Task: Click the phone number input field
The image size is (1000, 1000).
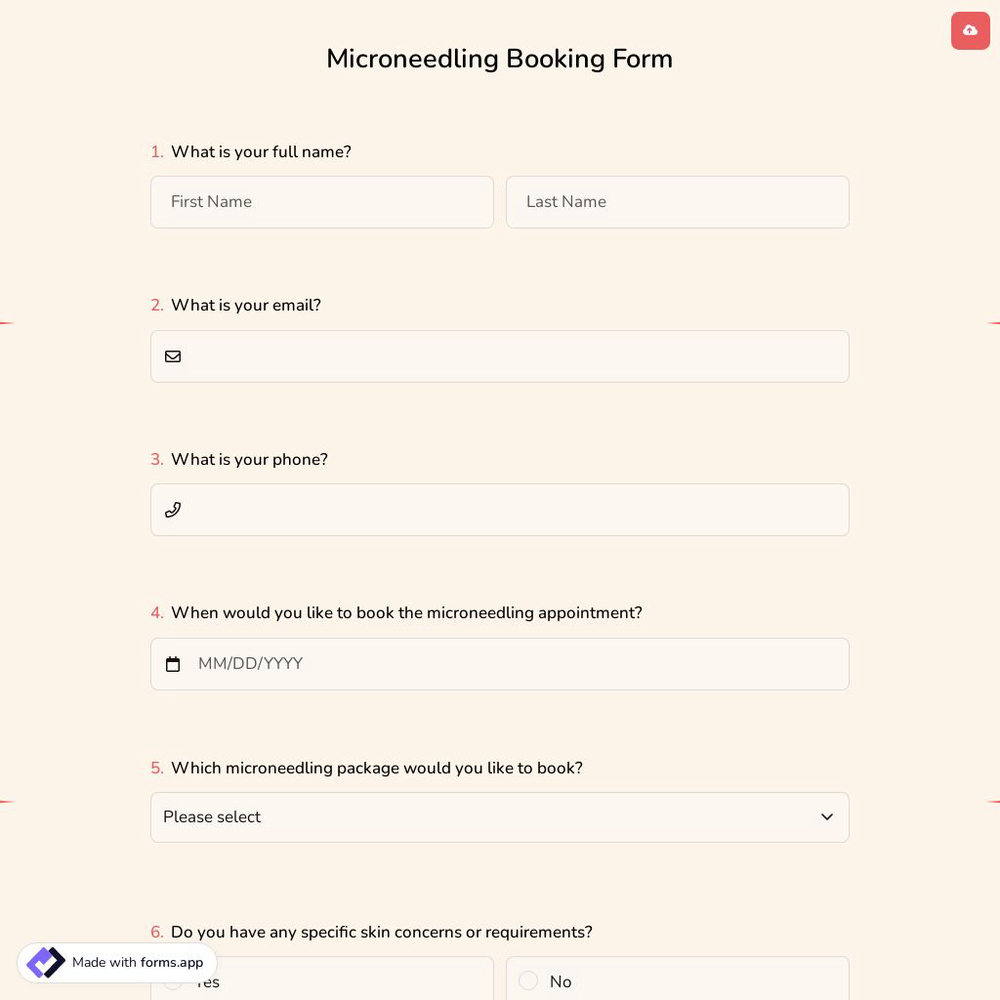Action: pyautogui.click(x=500, y=510)
